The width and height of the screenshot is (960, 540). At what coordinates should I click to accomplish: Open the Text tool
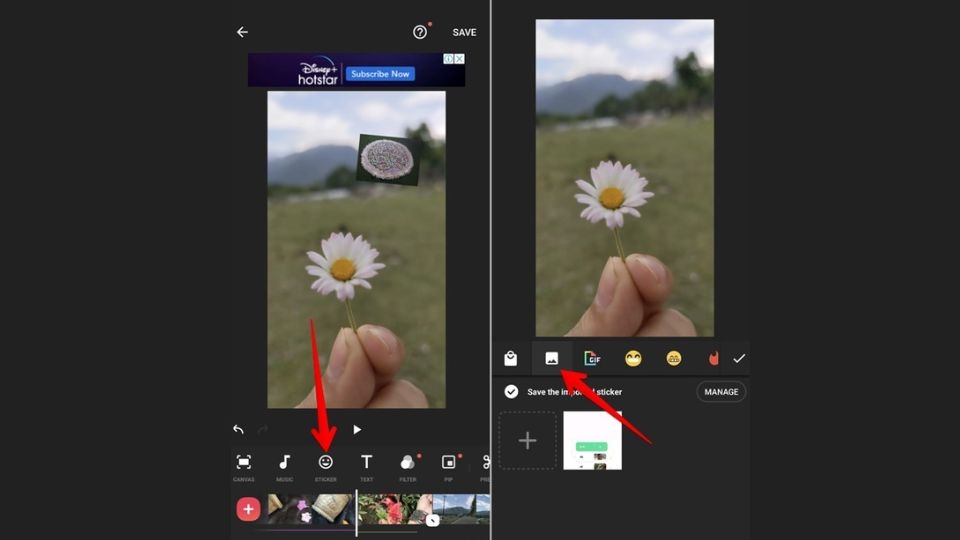(x=366, y=468)
